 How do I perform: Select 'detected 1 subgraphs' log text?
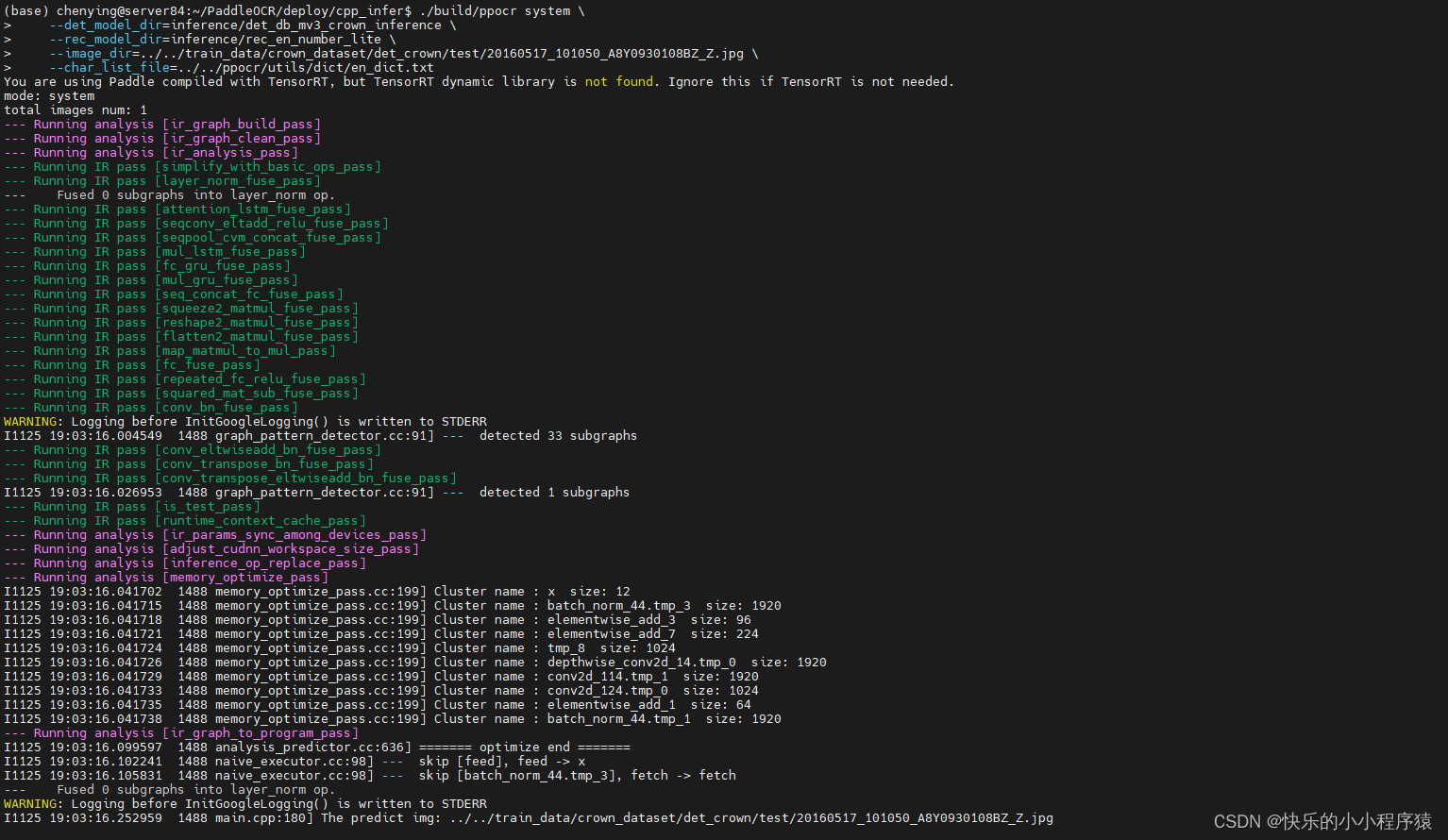[554, 493]
